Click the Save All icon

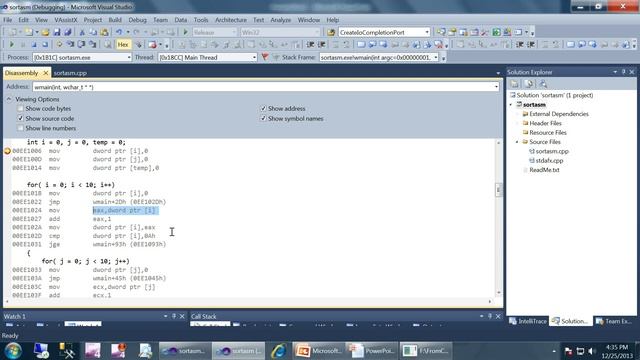(68, 32)
